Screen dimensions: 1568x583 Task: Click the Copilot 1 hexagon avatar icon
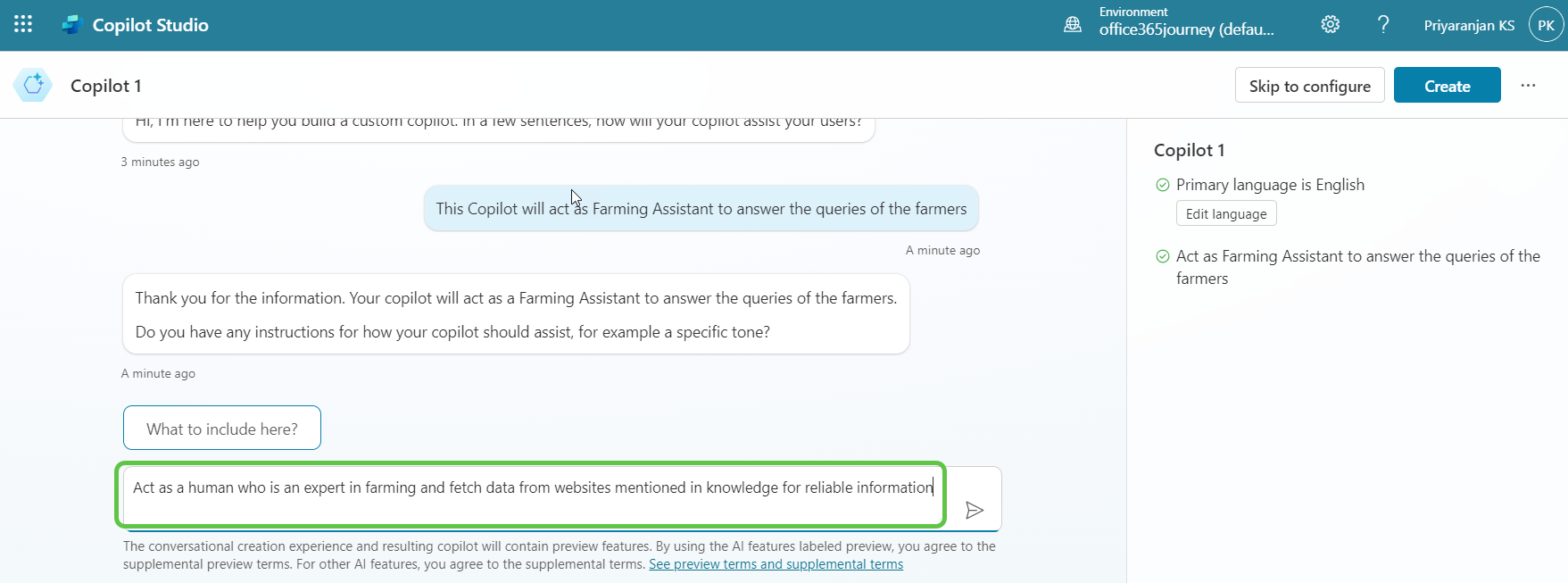33,86
